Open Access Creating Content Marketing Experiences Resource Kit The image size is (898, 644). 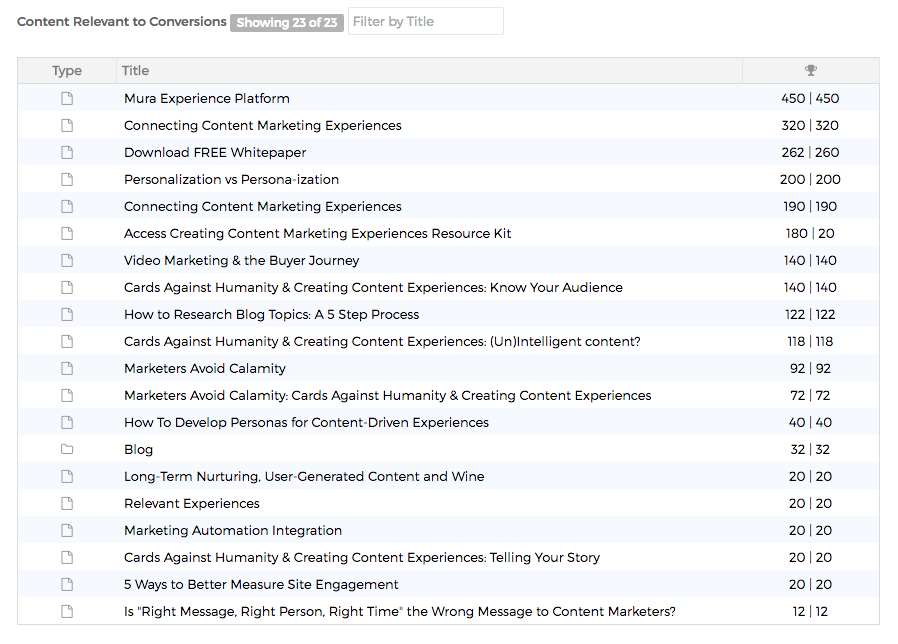pyautogui.click(x=317, y=234)
